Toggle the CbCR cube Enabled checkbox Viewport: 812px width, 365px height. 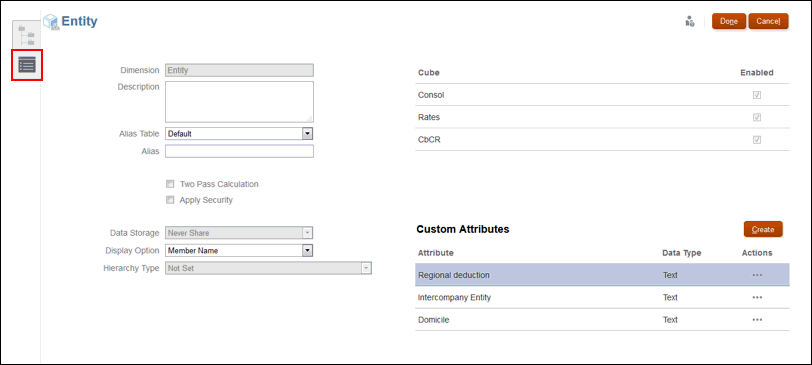[x=757, y=140]
